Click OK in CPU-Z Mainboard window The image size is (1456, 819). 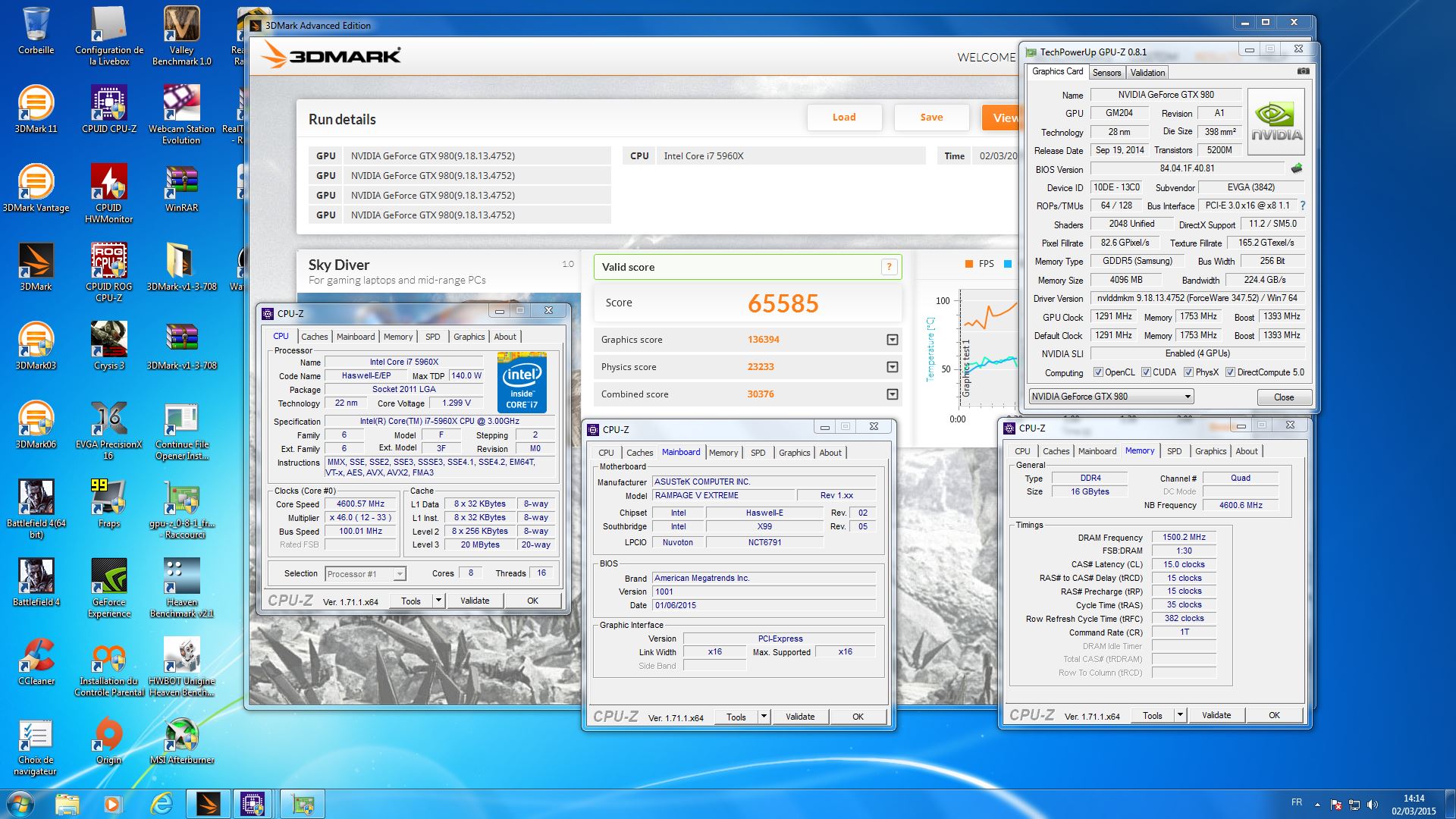pyautogui.click(x=858, y=717)
